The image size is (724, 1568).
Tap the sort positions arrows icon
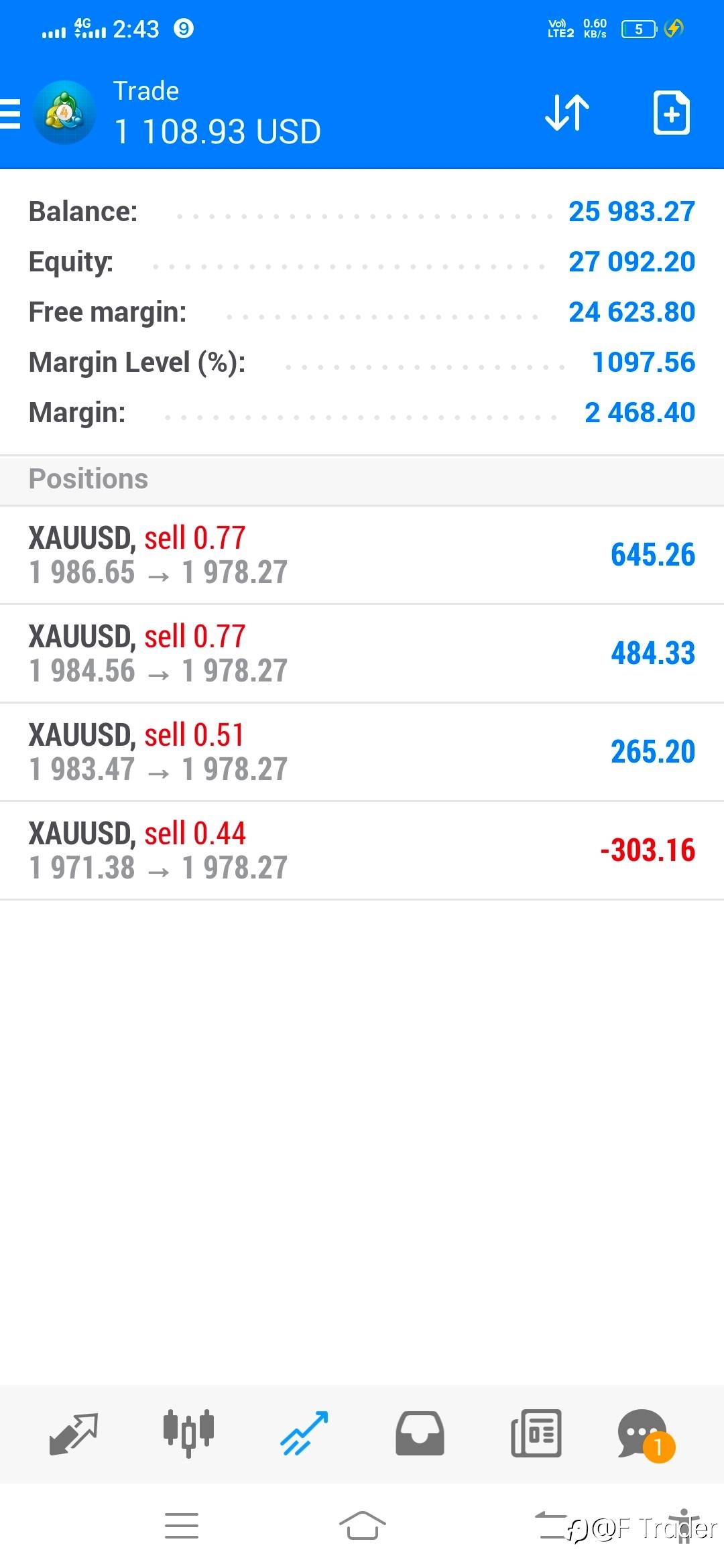tap(567, 113)
